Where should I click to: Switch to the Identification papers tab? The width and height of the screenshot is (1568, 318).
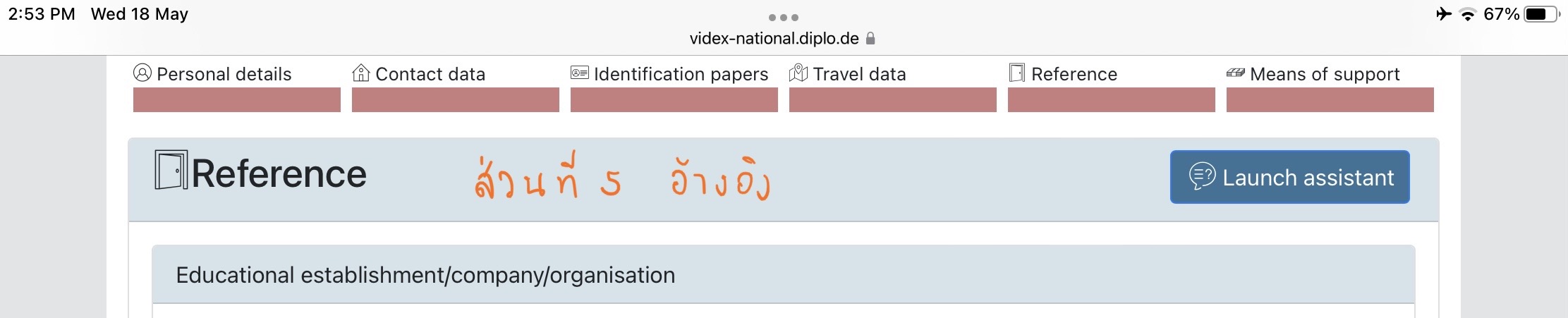(681, 74)
